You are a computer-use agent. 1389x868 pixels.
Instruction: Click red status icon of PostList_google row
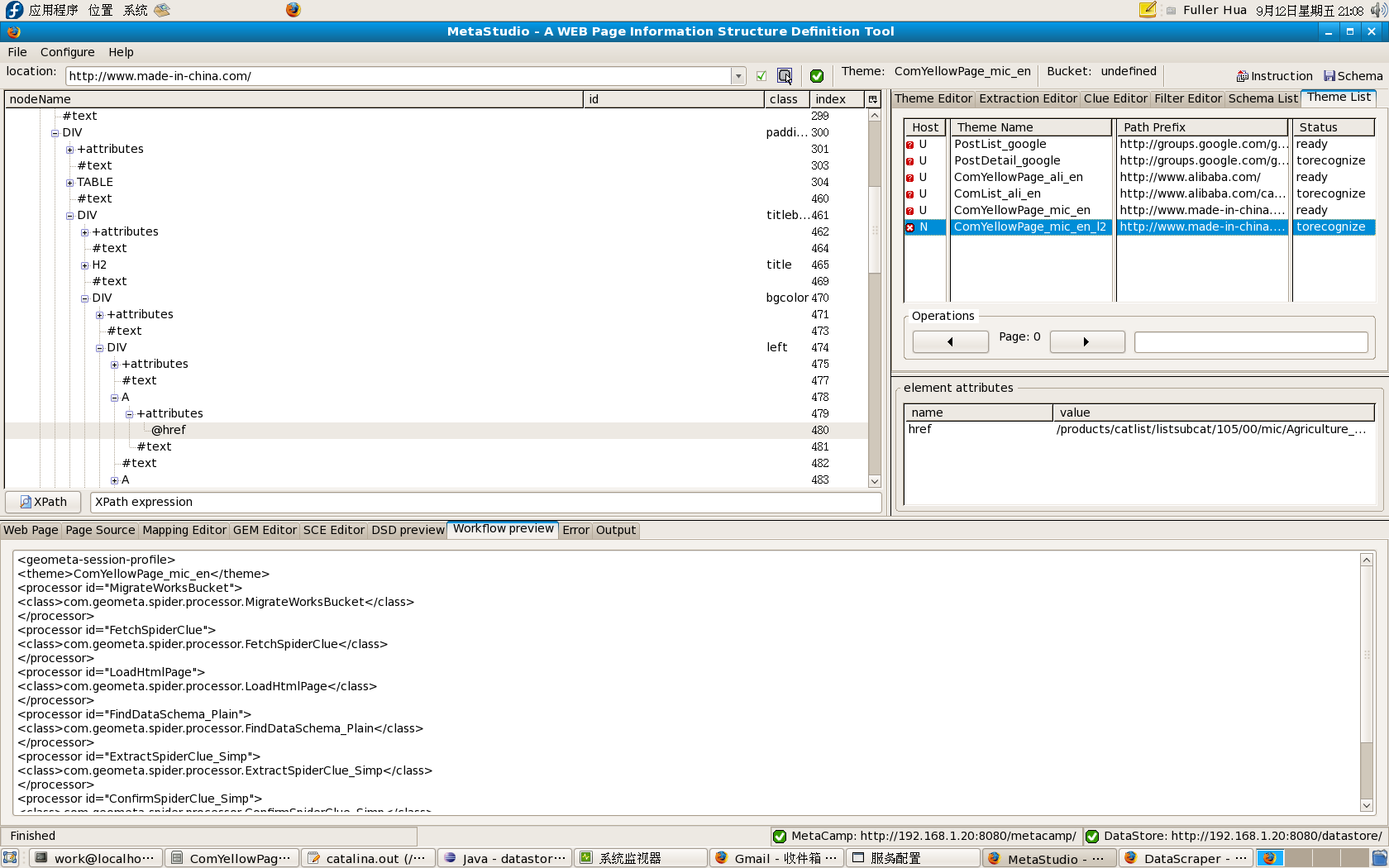910,145
